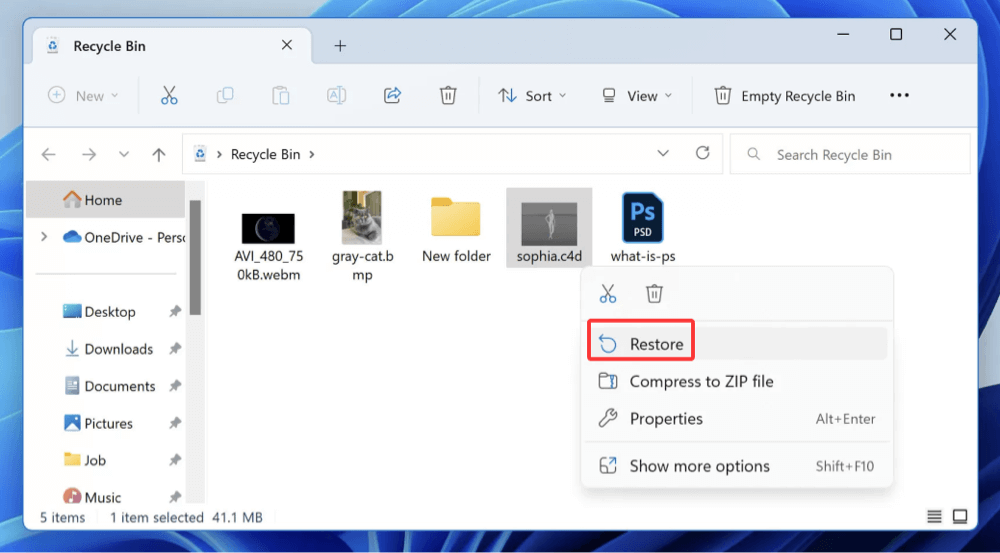
Task: Expand recent locations chevron
Action: [x=124, y=154]
